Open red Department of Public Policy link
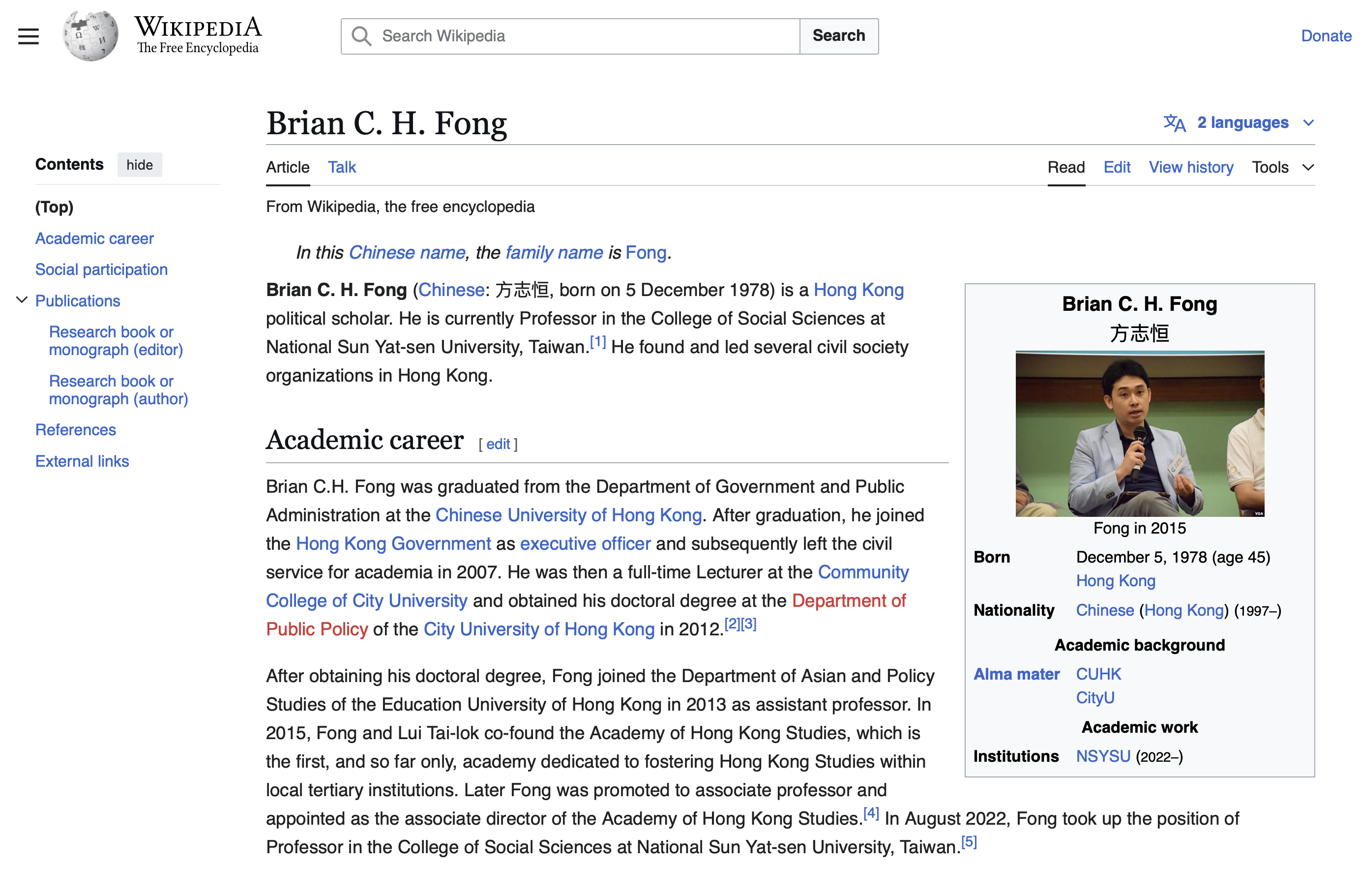 (849, 601)
